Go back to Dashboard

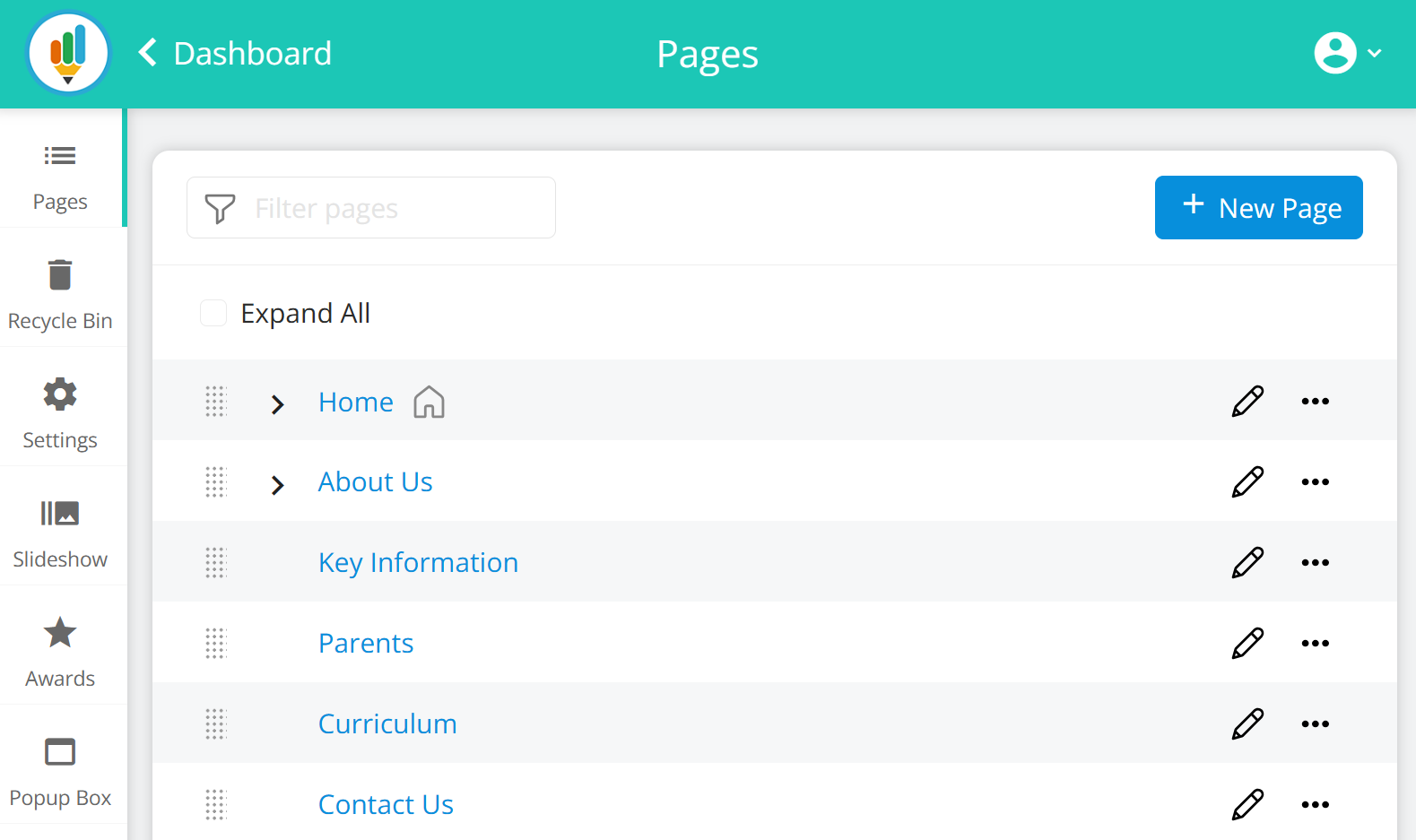point(236,54)
